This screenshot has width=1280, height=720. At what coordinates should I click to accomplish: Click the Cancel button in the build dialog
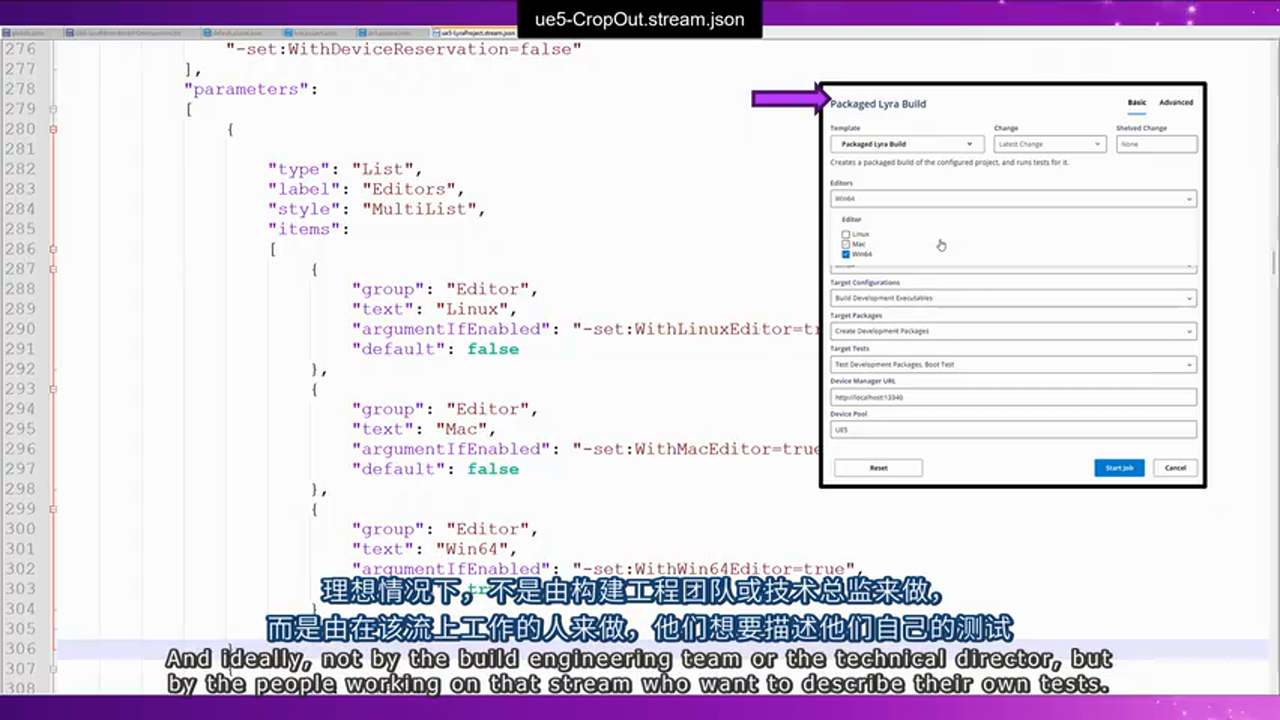pos(1175,467)
